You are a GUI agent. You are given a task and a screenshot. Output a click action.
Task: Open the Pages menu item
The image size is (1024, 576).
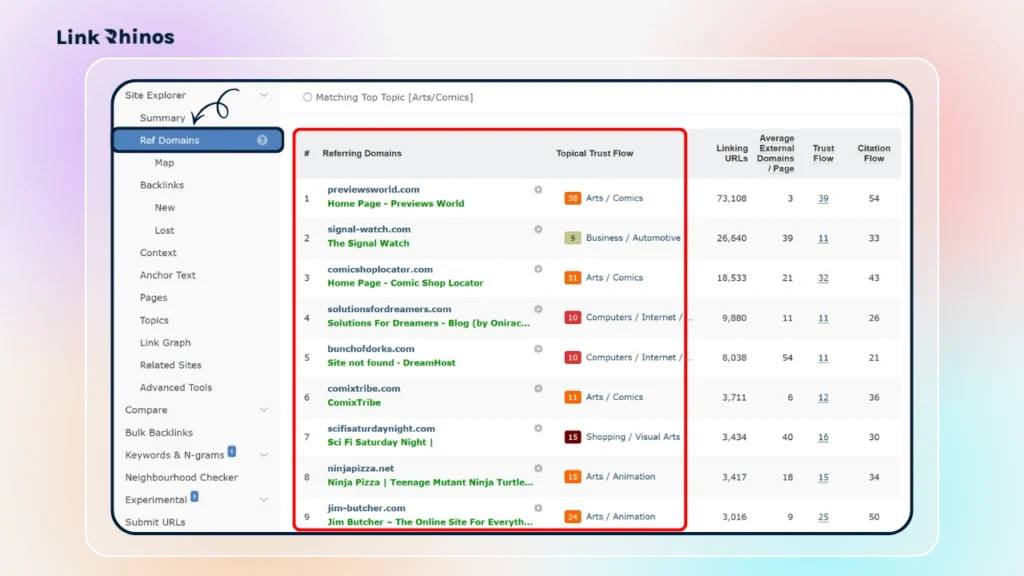coord(153,298)
